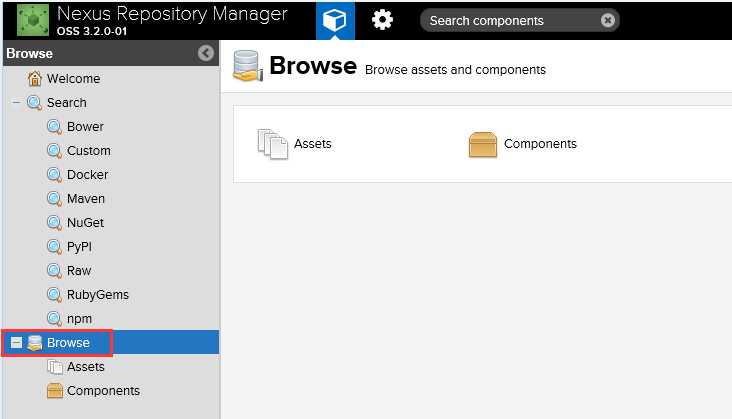
Task: Collapse the Browse tree node
Action: (16, 342)
